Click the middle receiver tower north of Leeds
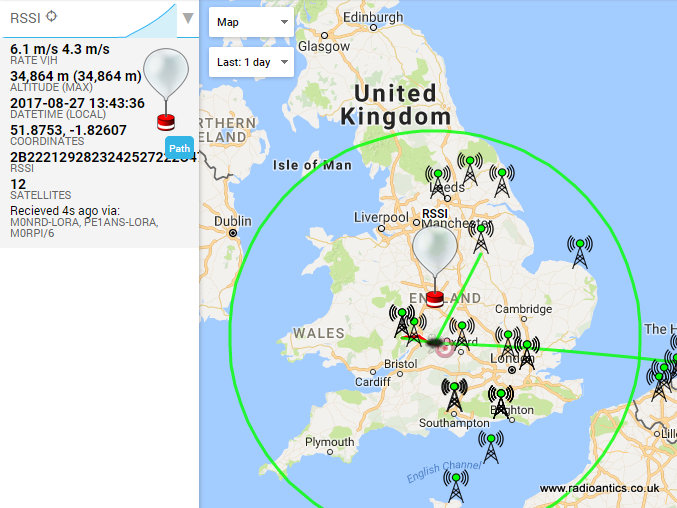The height and width of the screenshot is (508, 677). (470, 170)
